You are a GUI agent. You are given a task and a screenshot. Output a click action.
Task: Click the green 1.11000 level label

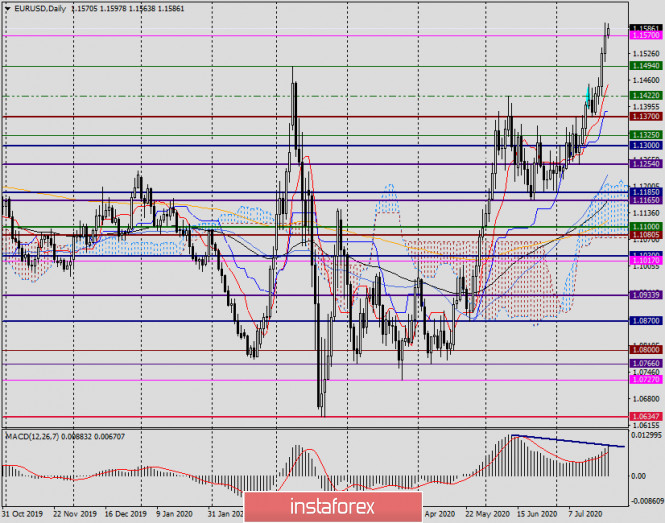coord(643,227)
